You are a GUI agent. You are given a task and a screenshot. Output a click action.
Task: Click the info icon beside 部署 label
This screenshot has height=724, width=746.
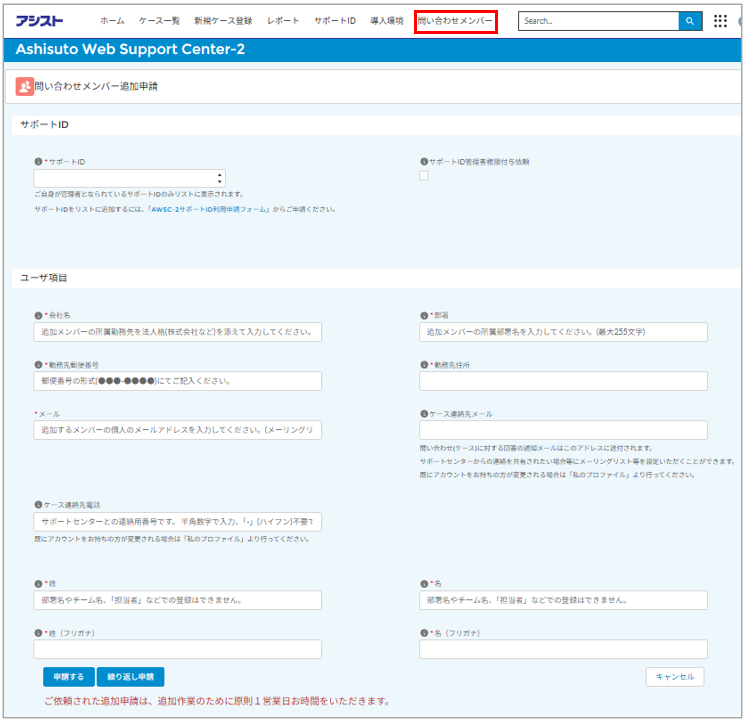(424, 315)
